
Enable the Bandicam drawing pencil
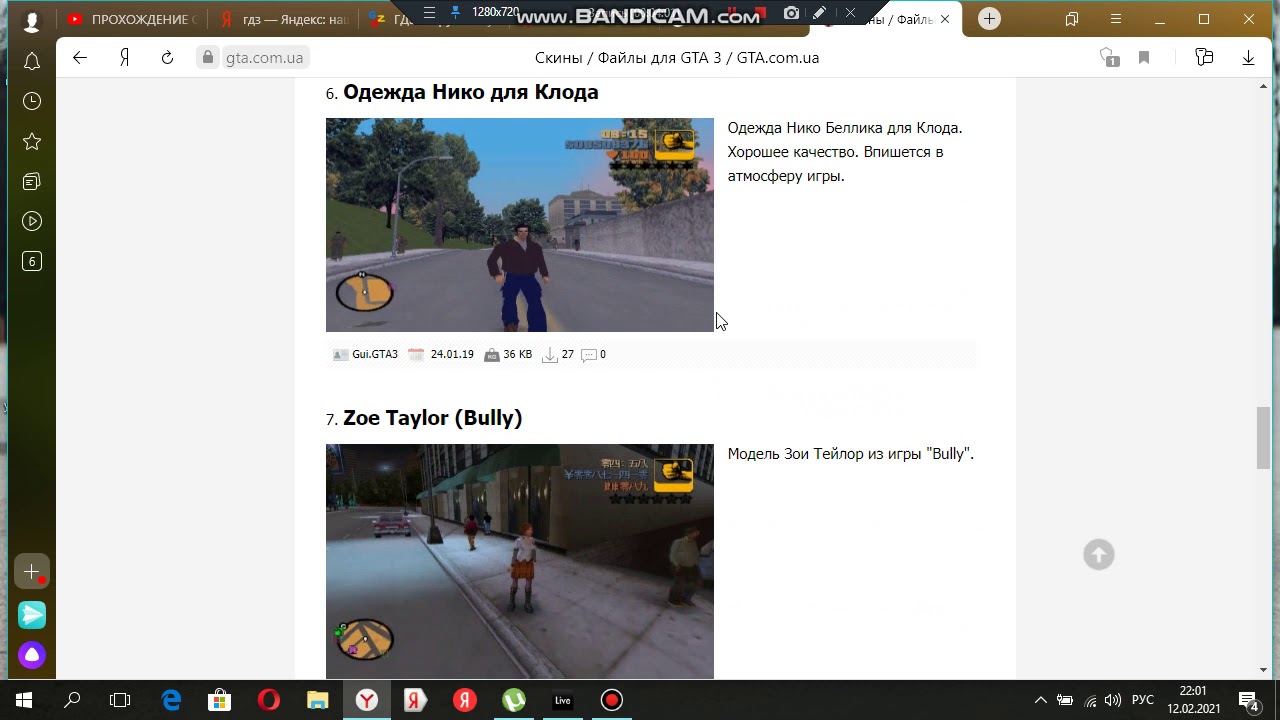(x=820, y=13)
